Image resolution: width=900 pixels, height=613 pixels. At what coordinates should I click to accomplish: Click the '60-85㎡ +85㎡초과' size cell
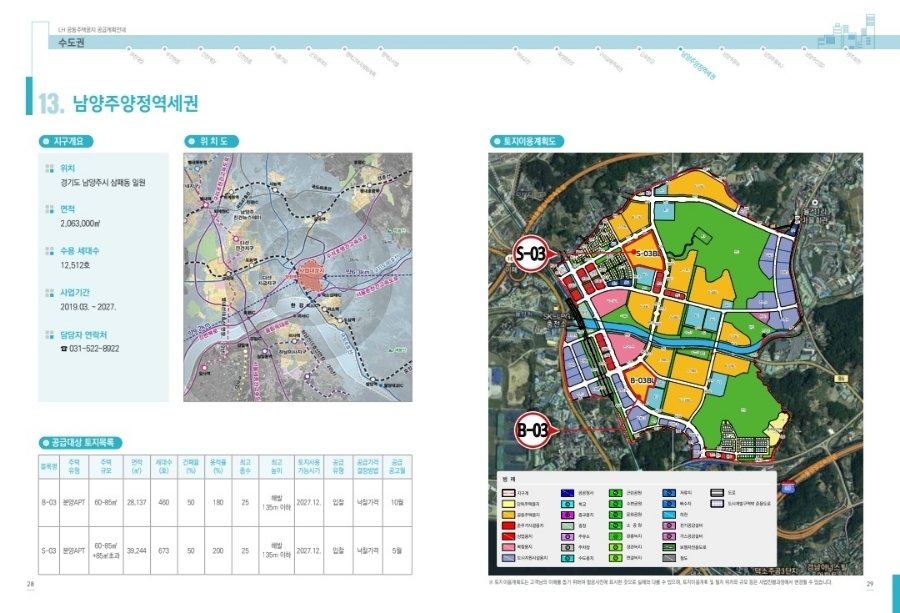tap(106, 551)
